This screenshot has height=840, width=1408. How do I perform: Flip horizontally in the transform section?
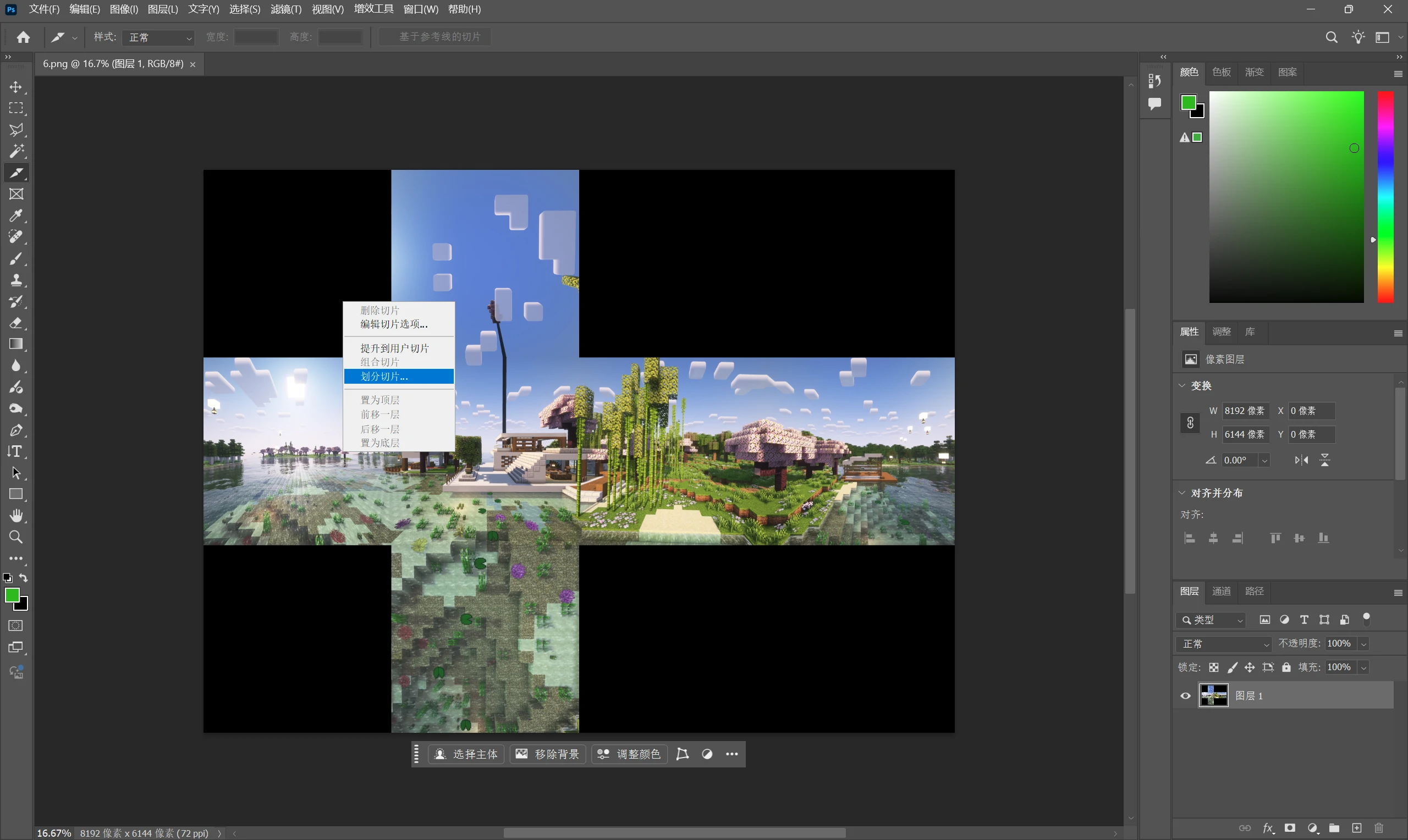(1301, 461)
